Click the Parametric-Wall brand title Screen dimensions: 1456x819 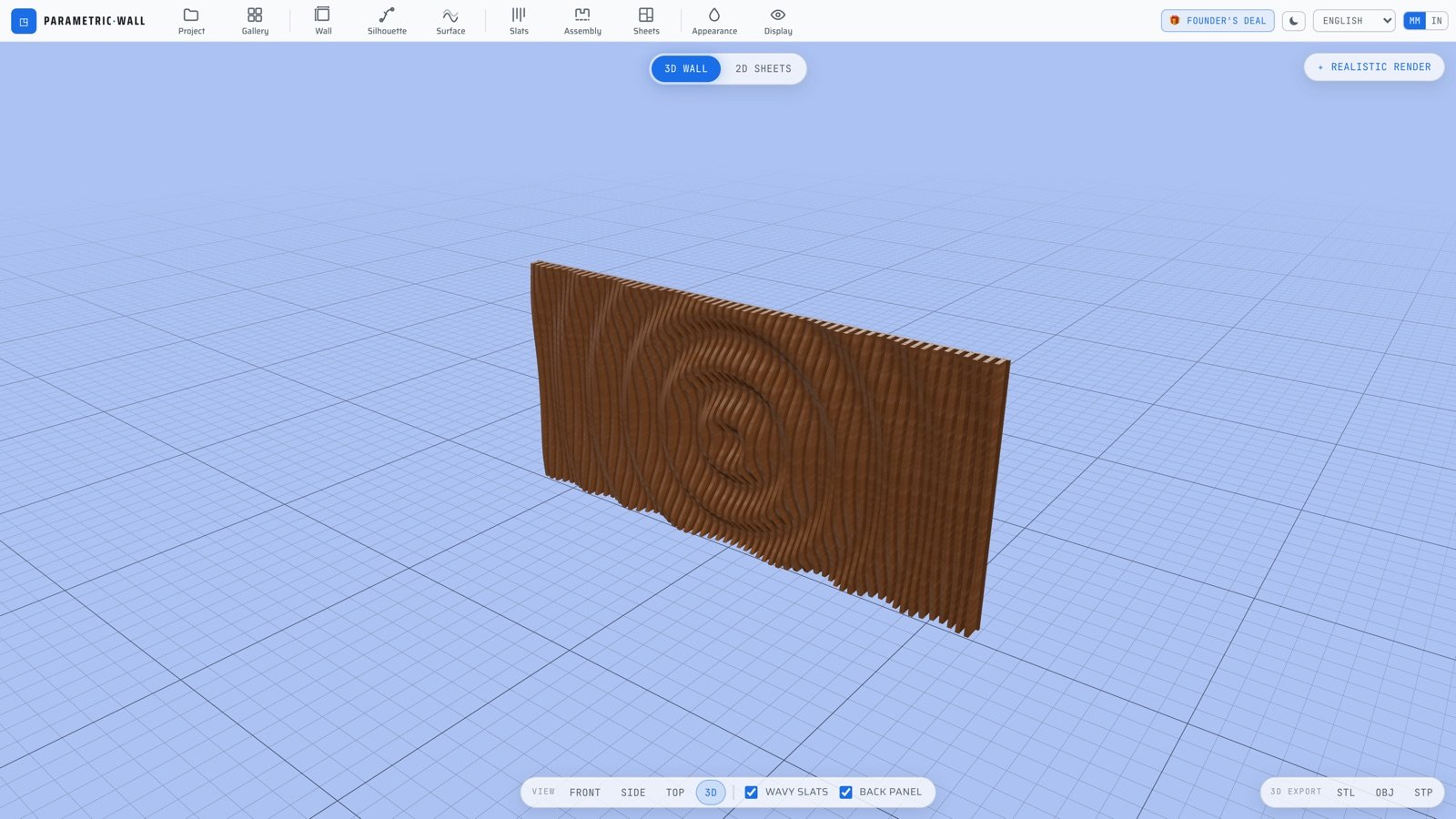(95, 21)
